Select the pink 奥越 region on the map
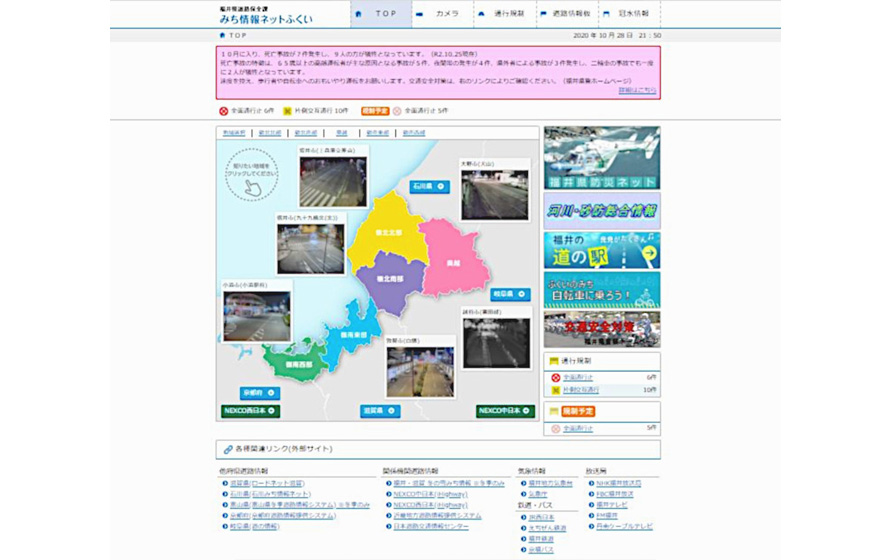 453,263
